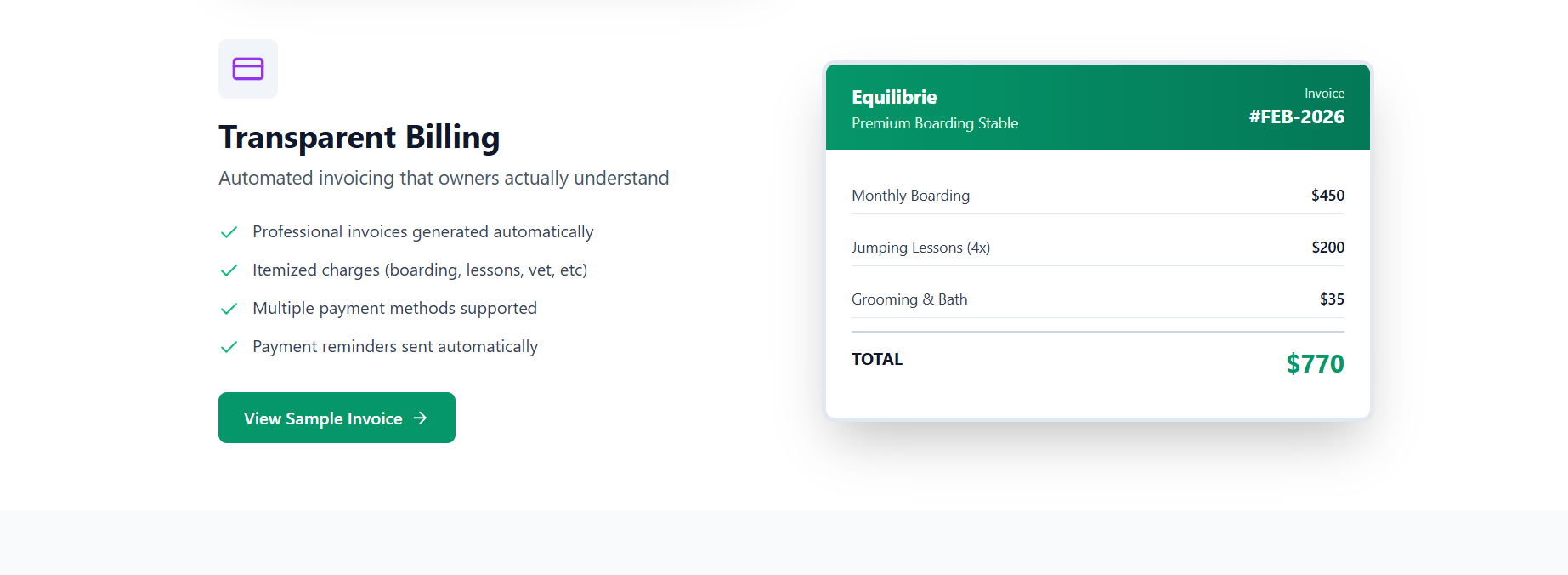This screenshot has height=575, width=1568.
Task: Select the 'Equilibrie' stable name
Action: pos(895,97)
